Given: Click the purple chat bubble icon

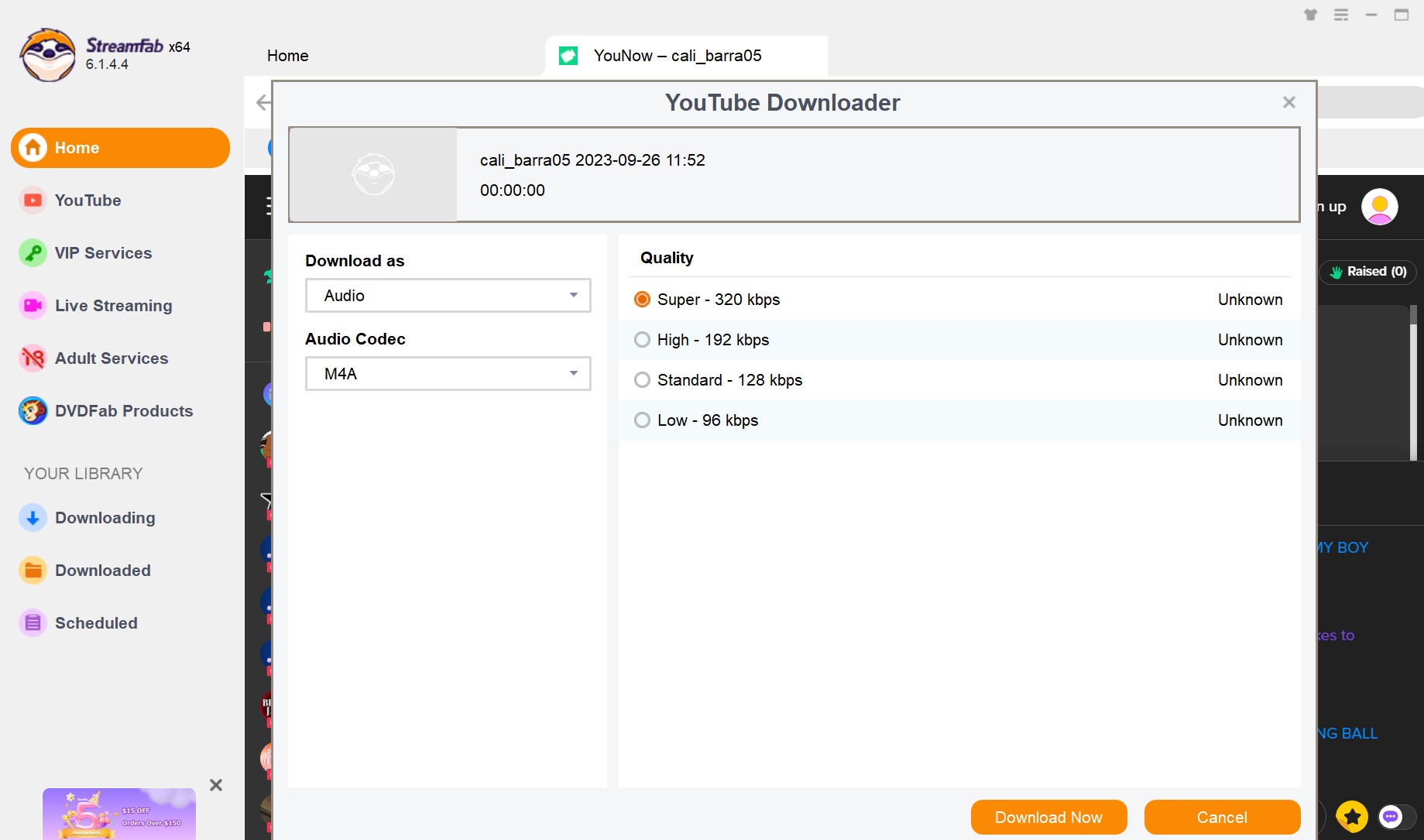Looking at the screenshot, I should [x=1391, y=817].
